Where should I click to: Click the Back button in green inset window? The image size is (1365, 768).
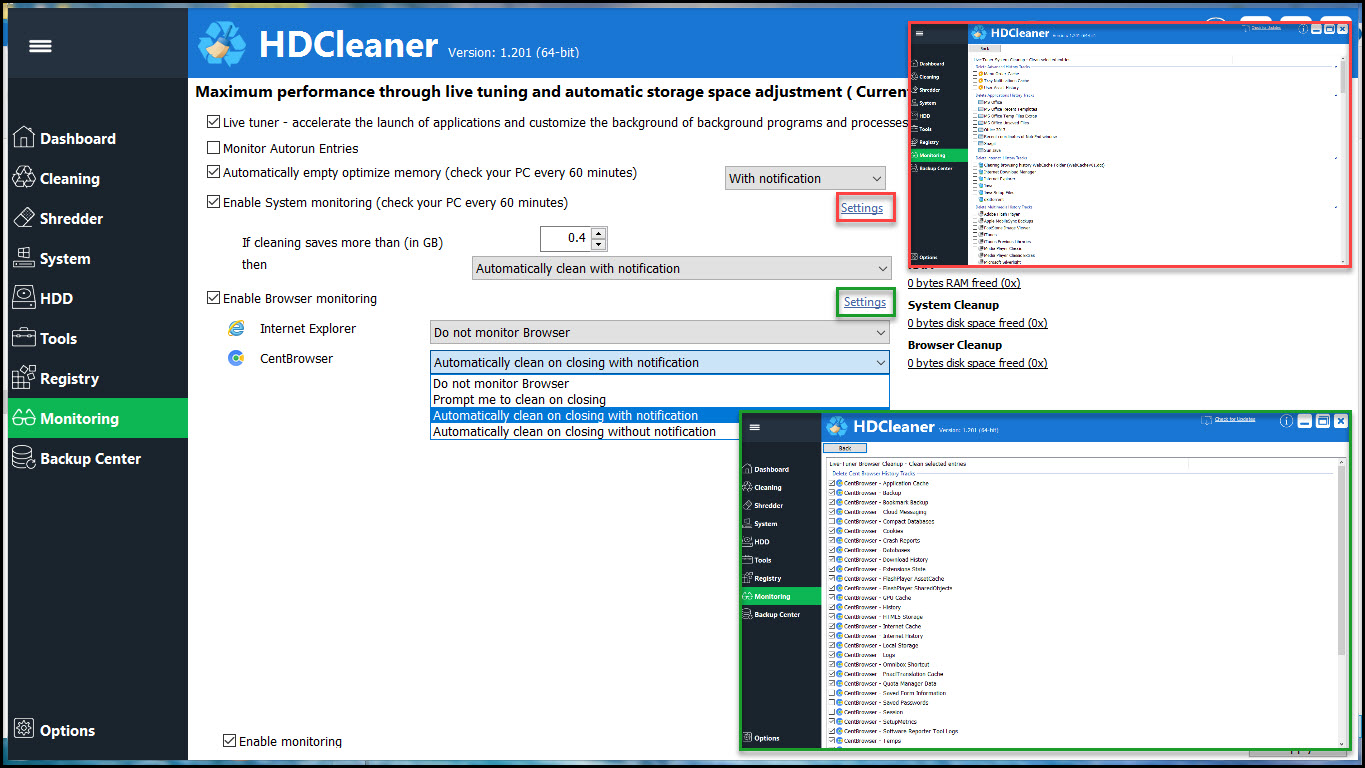tap(845, 448)
